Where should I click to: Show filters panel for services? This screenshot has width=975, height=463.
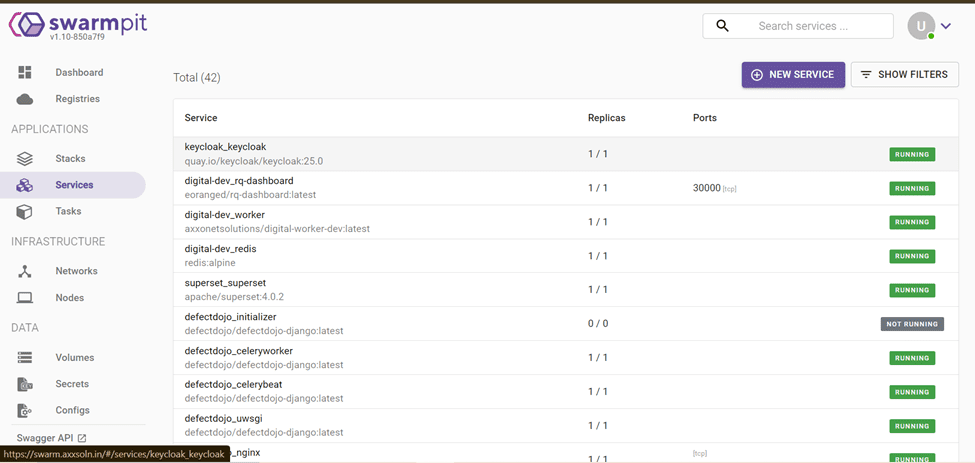[904, 75]
